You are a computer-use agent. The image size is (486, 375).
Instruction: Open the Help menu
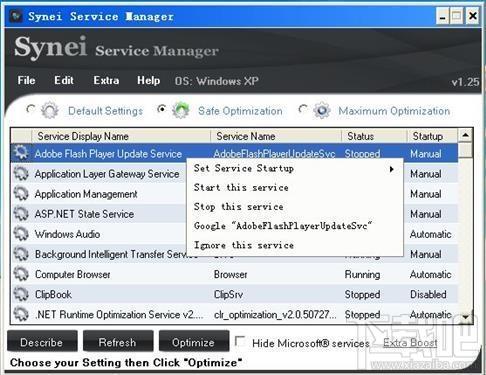(x=148, y=80)
